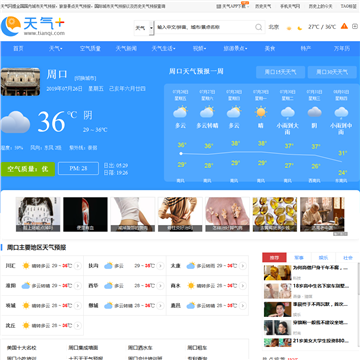Viewport: 360px width, 360px height.
Task: Open the 美食 navigation item
Action: (270, 49)
